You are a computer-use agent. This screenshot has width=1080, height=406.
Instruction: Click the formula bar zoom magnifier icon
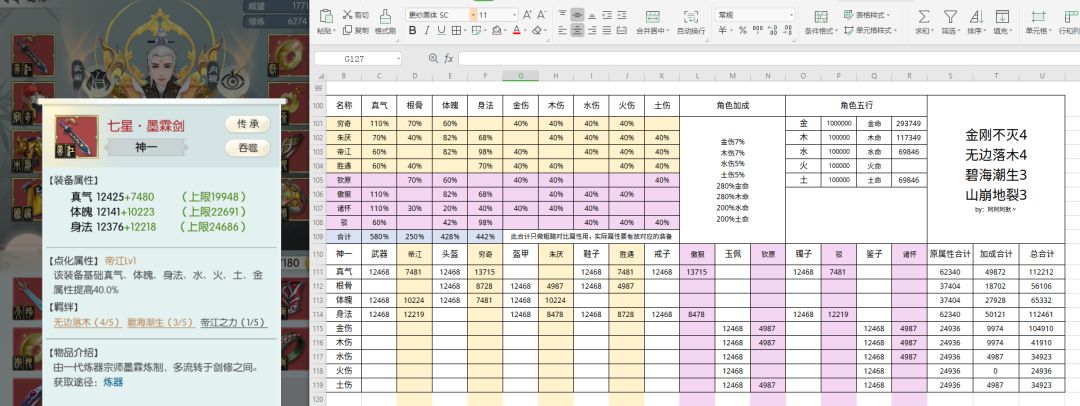coord(433,59)
